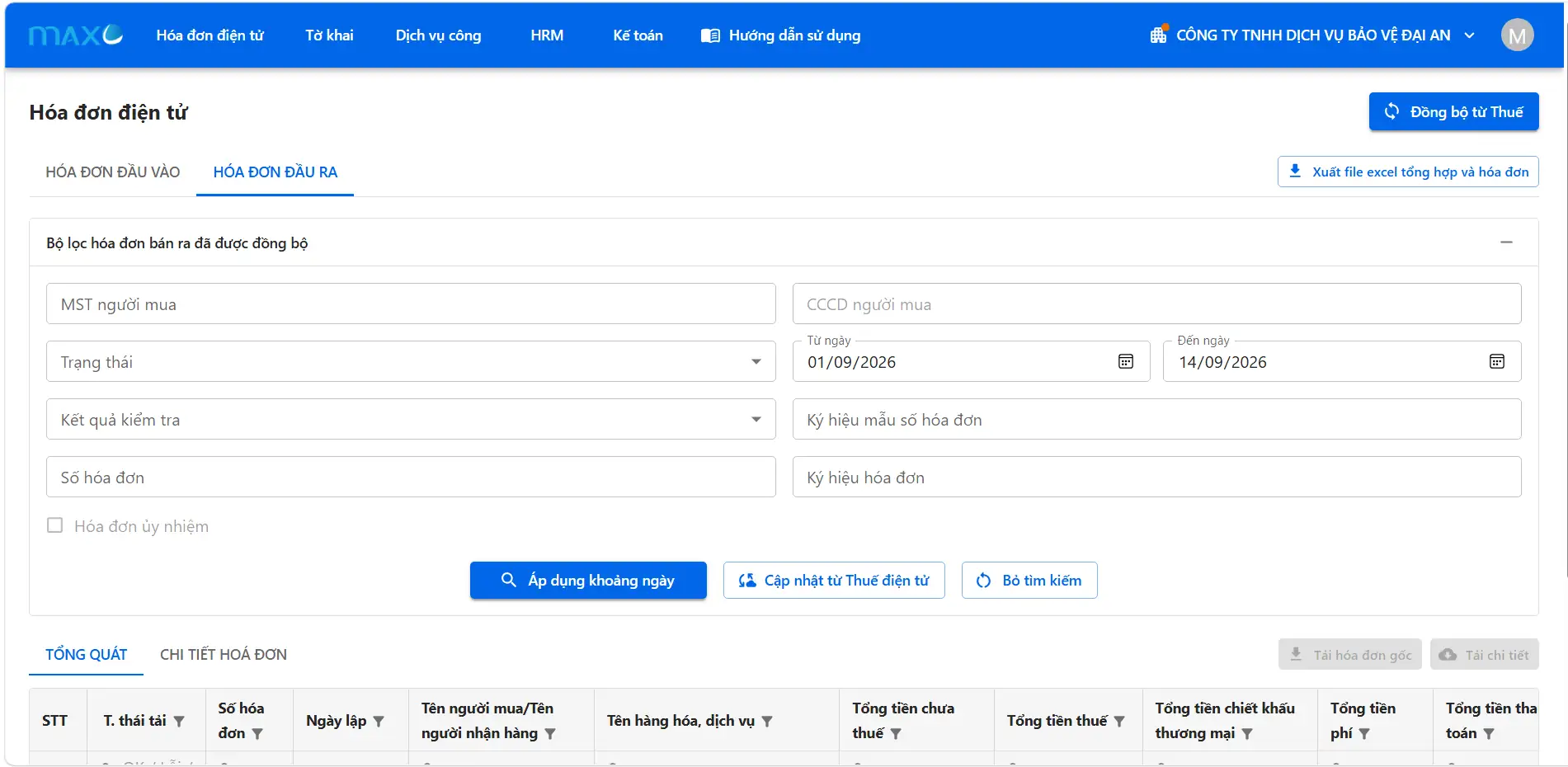Open the 'Từ ngày' calendar picker icon

1125,361
